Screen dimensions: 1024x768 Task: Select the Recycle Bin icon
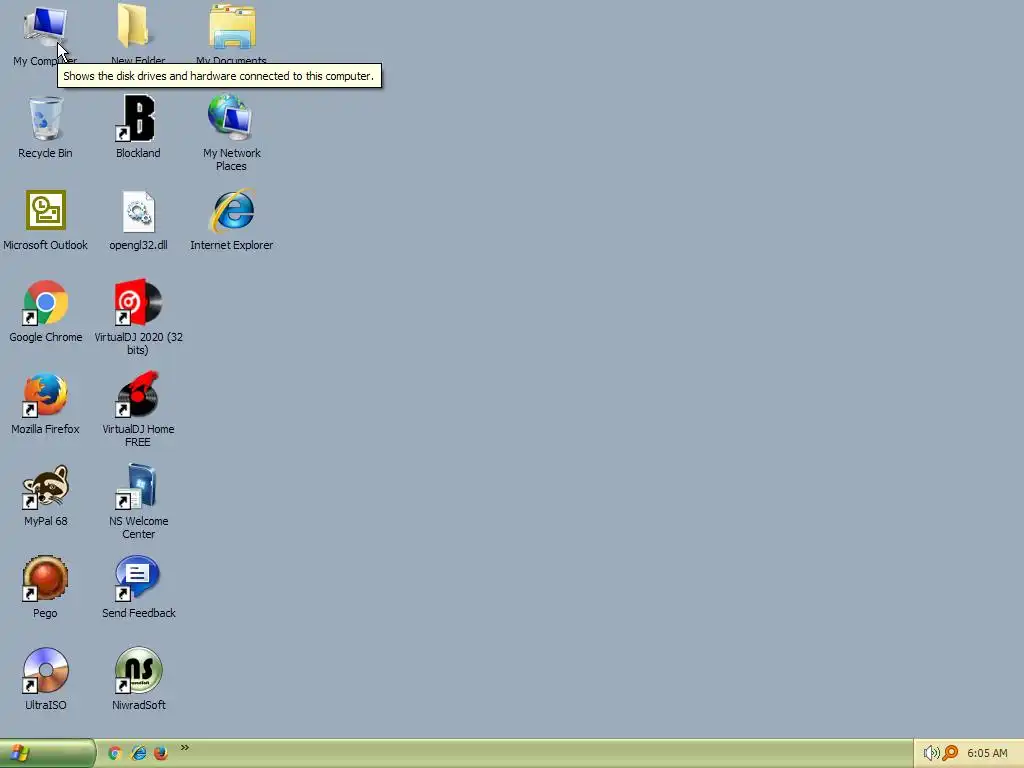[x=45, y=118]
